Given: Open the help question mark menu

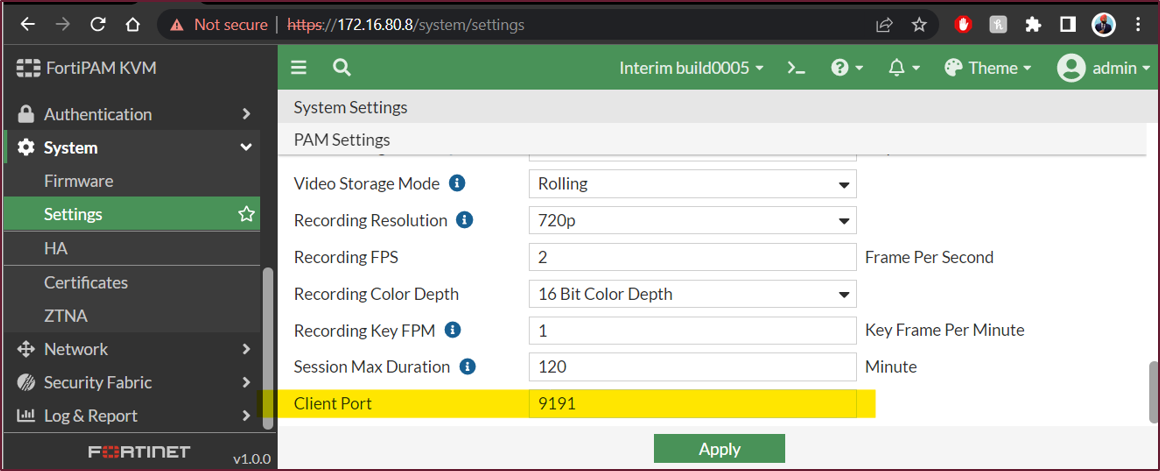Looking at the screenshot, I should point(845,68).
